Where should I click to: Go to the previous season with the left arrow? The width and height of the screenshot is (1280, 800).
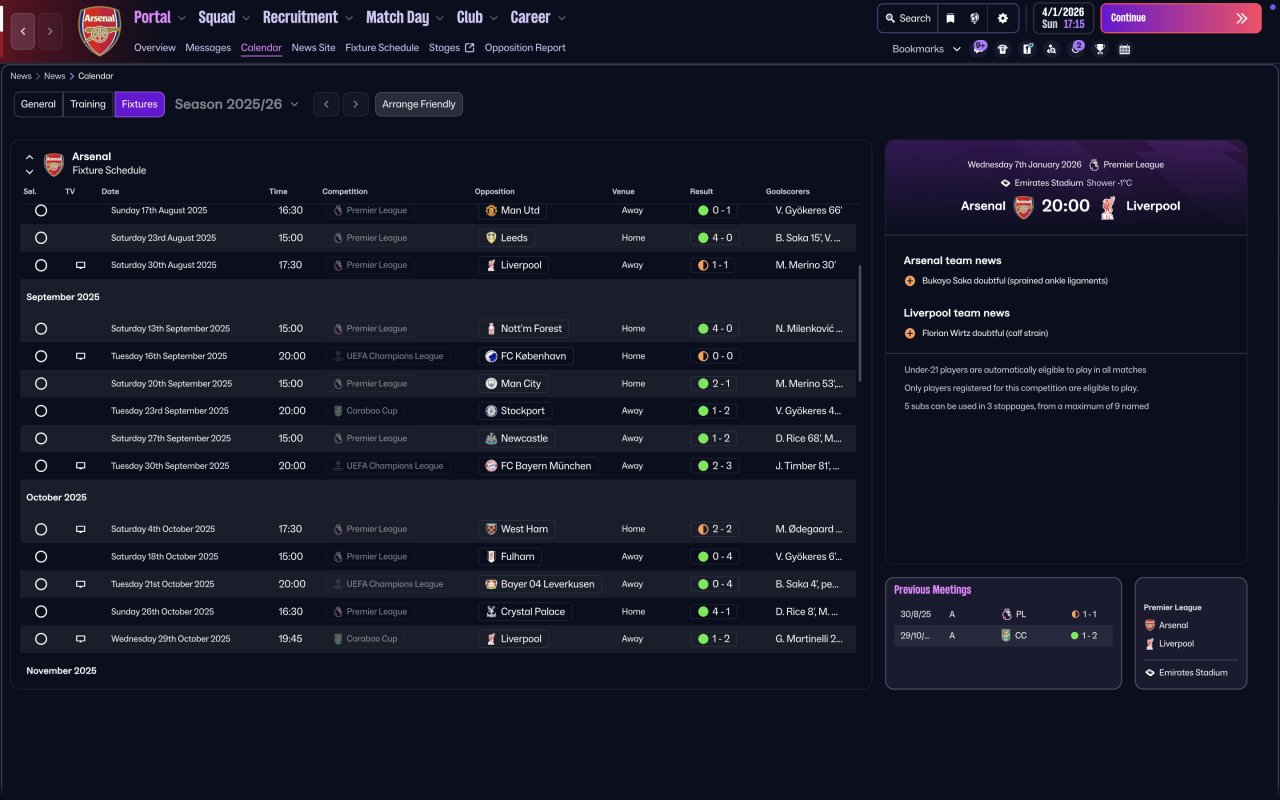(326, 104)
